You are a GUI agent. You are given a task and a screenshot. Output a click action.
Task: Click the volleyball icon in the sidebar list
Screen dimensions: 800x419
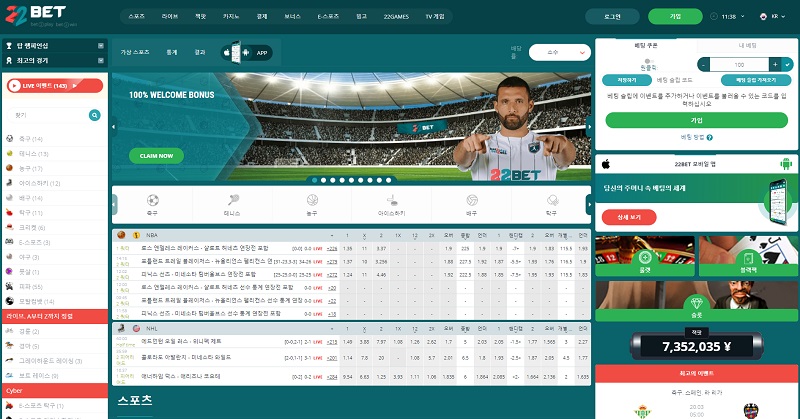pyautogui.click(x=10, y=198)
